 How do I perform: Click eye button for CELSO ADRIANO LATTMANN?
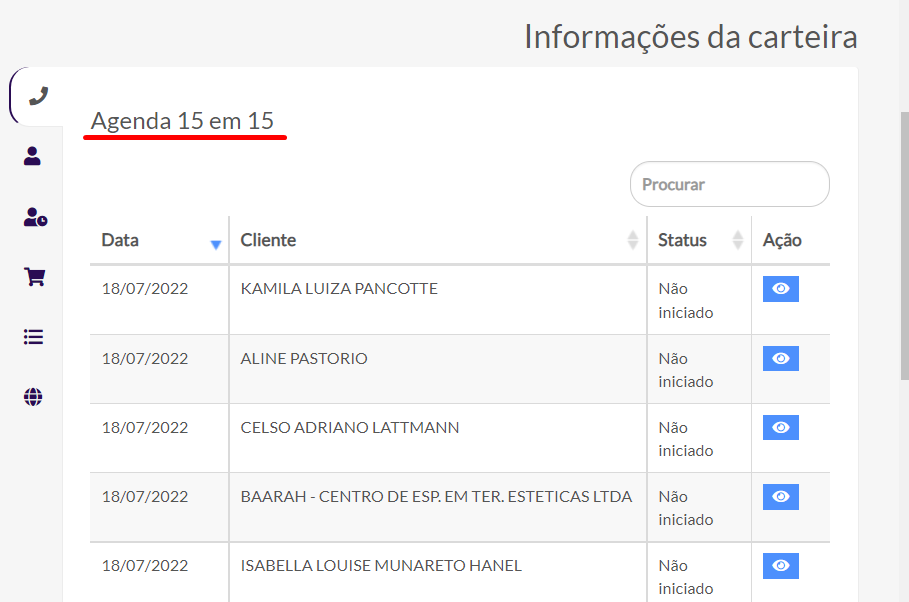coord(780,427)
